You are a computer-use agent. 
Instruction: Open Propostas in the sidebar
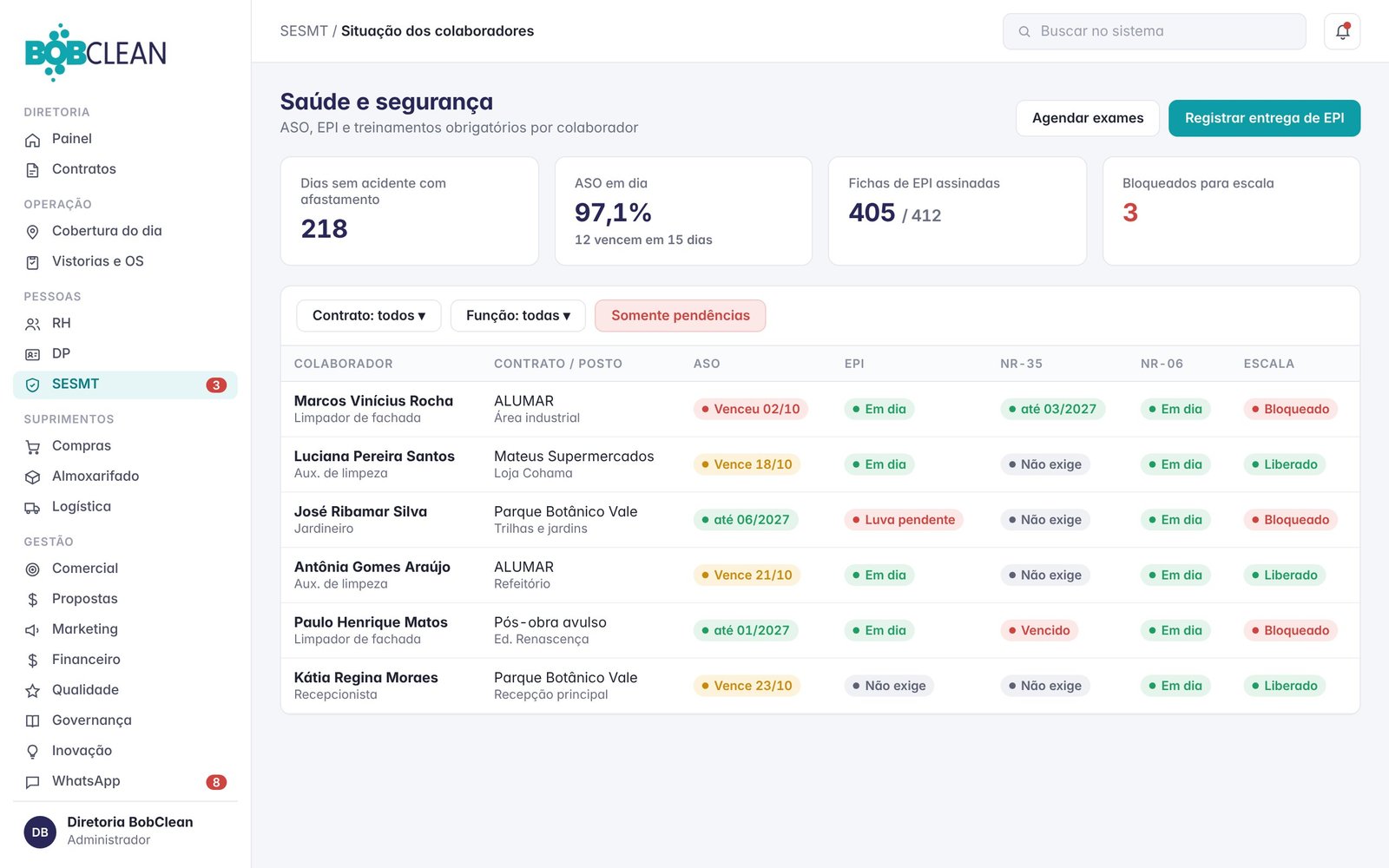(125, 599)
